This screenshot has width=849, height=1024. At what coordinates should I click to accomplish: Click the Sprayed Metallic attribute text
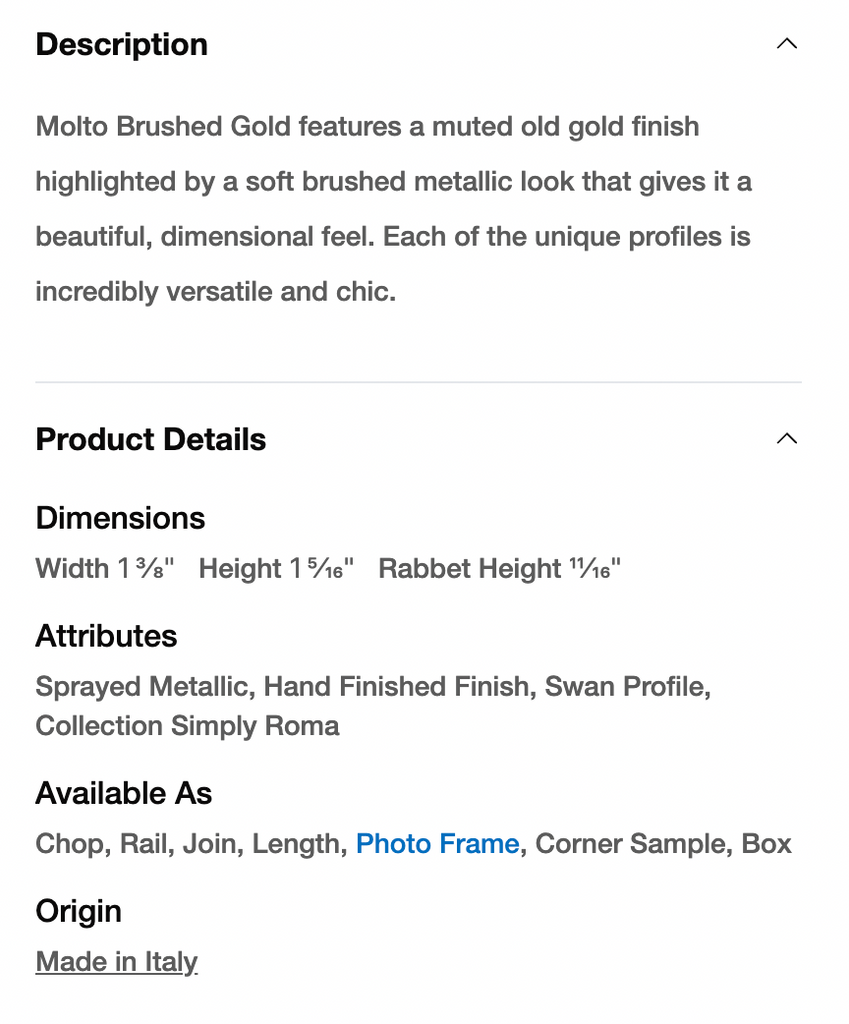pyautogui.click(x=141, y=687)
